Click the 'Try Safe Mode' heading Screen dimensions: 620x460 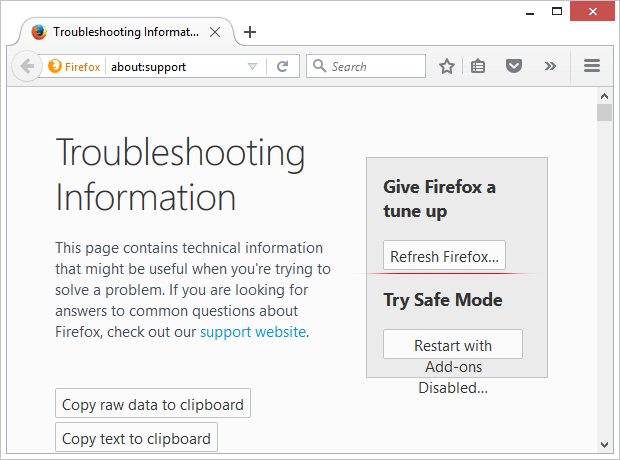[443, 300]
